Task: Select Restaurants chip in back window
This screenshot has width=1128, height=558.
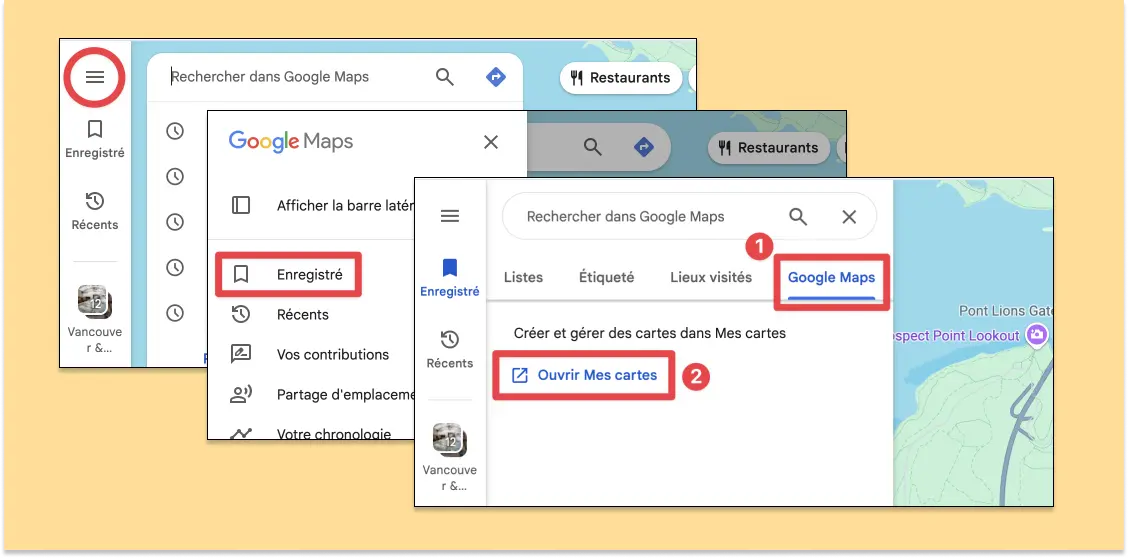Action: (x=621, y=78)
